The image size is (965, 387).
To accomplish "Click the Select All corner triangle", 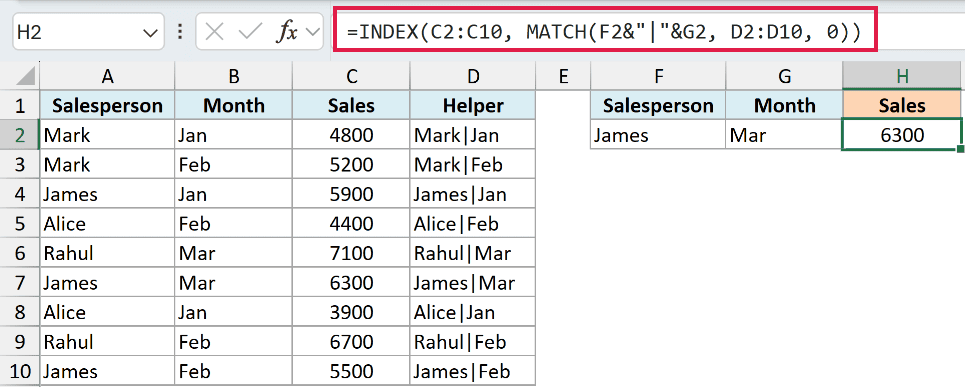I will pyautogui.click(x=25, y=77).
